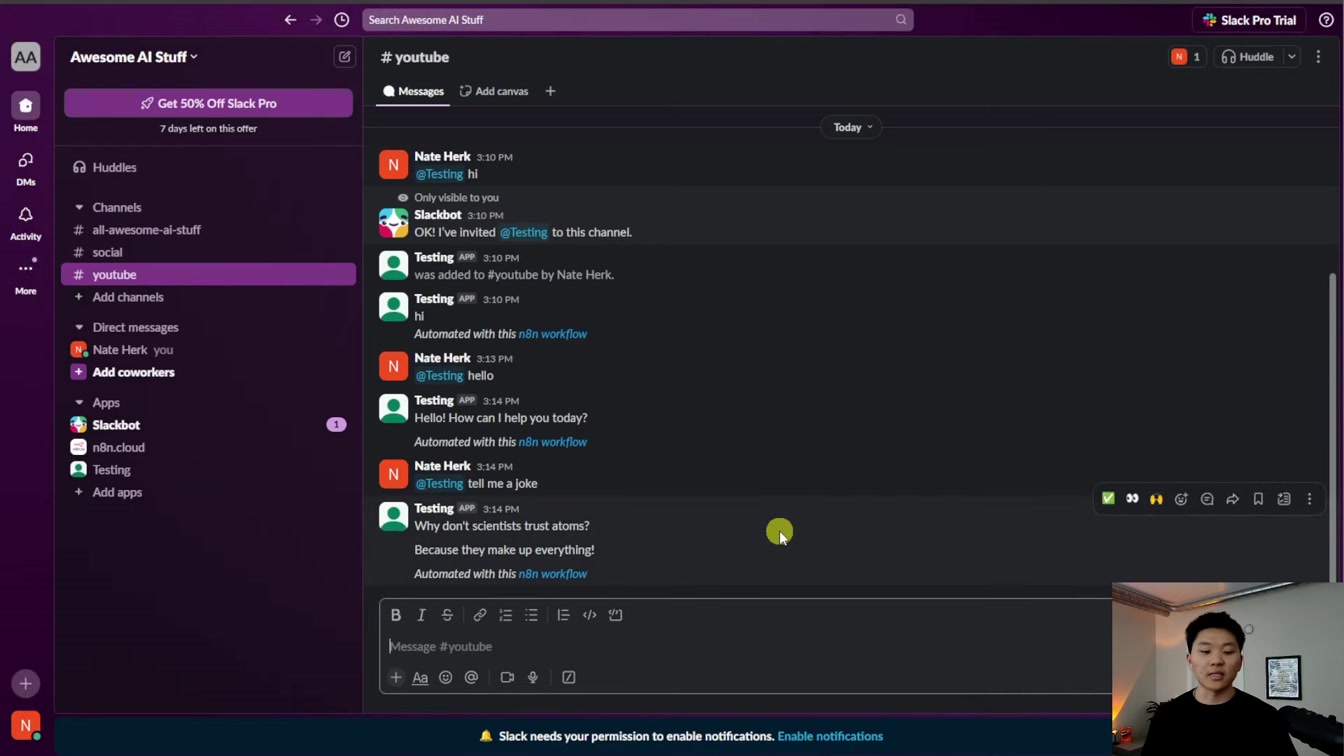This screenshot has width=1344, height=756.
Task: Open the Awesome AI Stuff workspace menu
Action: pyautogui.click(x=134, y=57)
